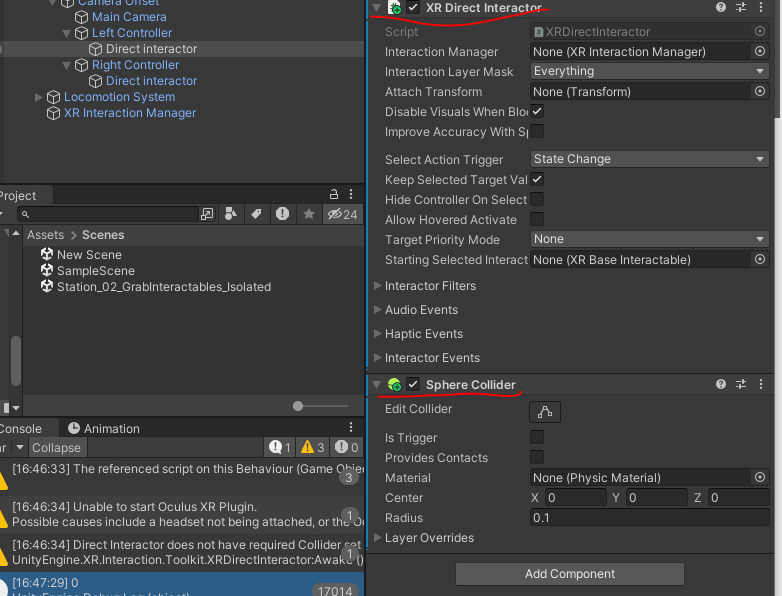782x596 pixels.
Task: Click Add Component button
Action: click(570, 574)
